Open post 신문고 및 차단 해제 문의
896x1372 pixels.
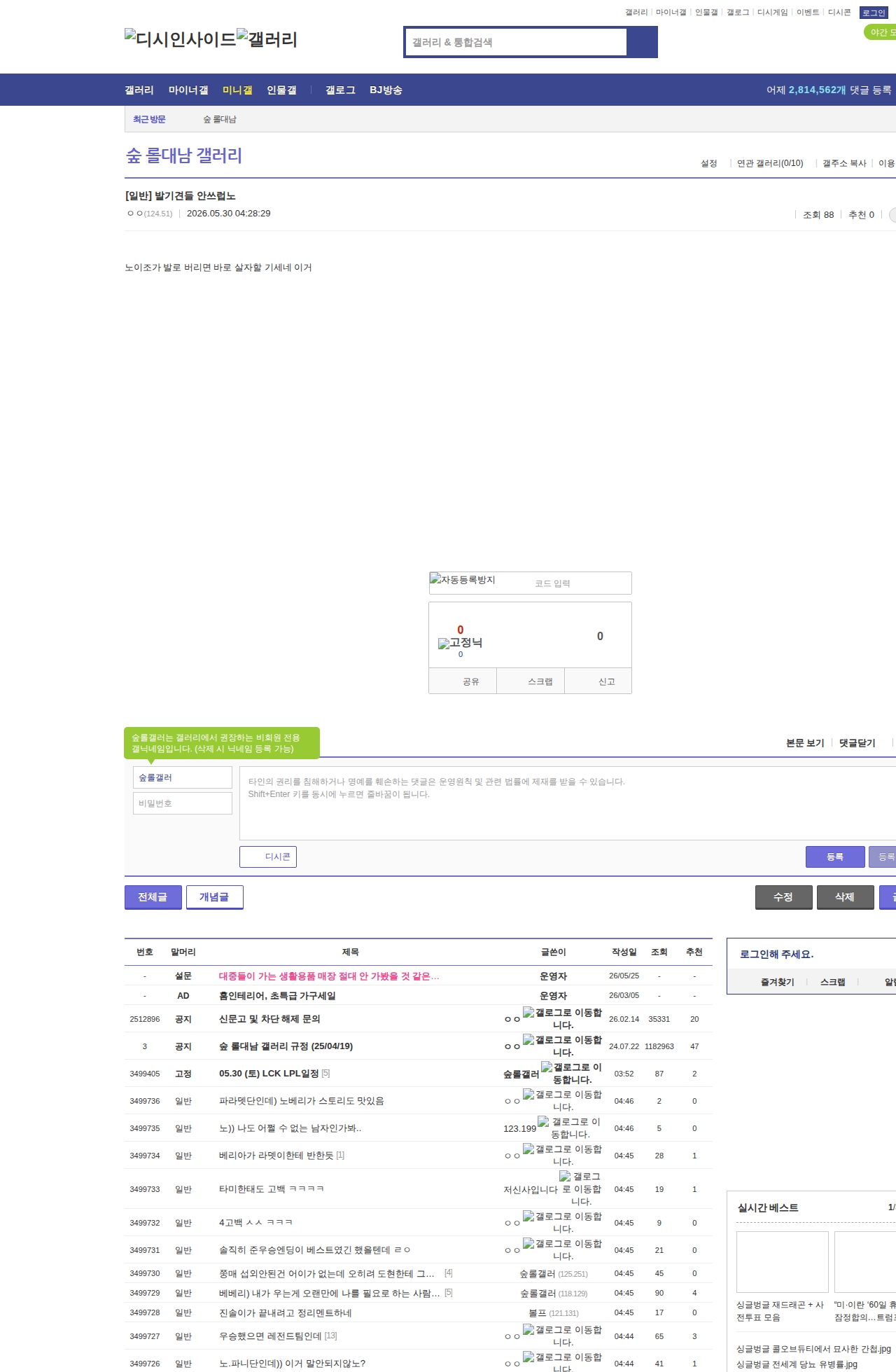[x=269, y=1019]
